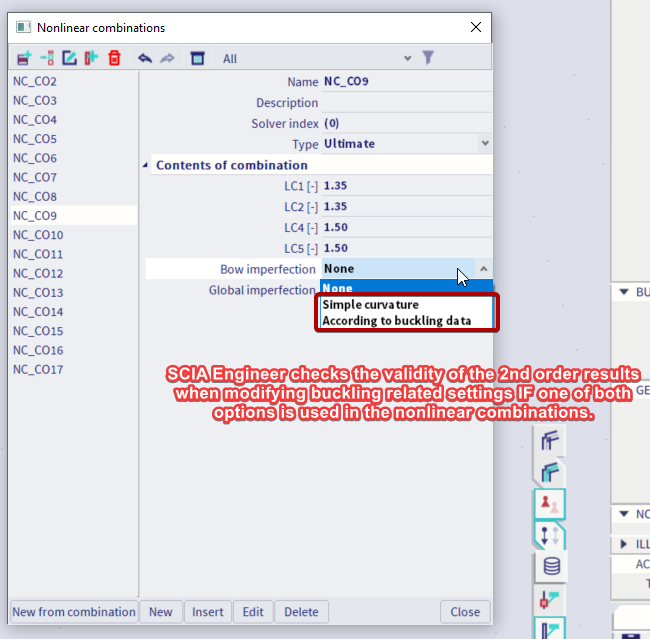
Task: Open the database stack icon in sidebar
Action: [x=551, y=566]
